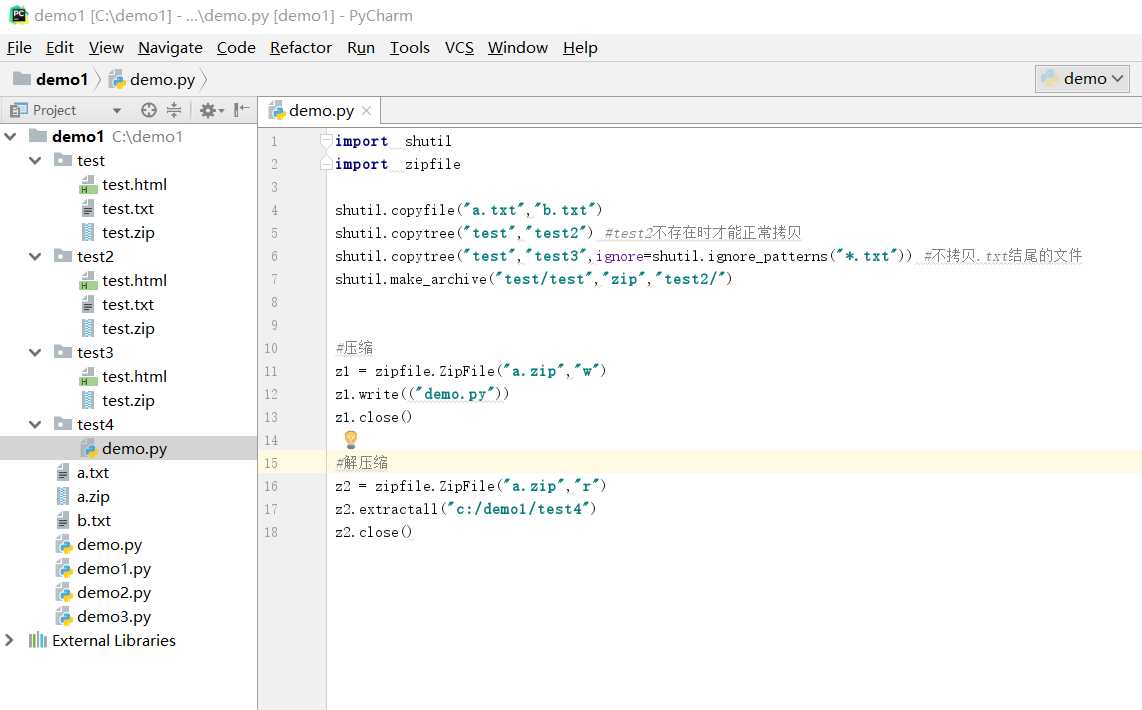Click line number 11 in the gutter

coord(271,371)
